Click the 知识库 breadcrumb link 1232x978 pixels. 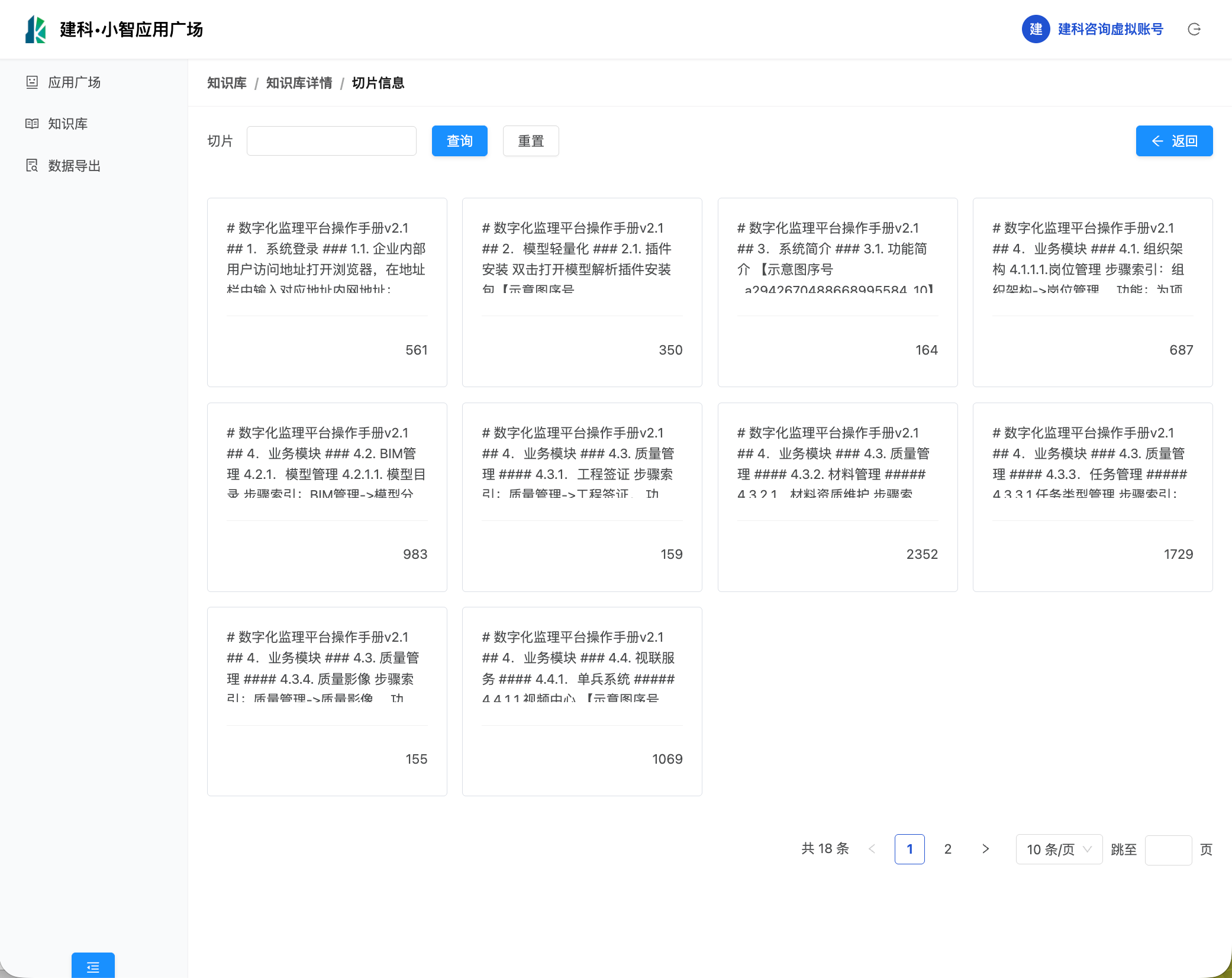pyautogui.click(x=227, y=83)
